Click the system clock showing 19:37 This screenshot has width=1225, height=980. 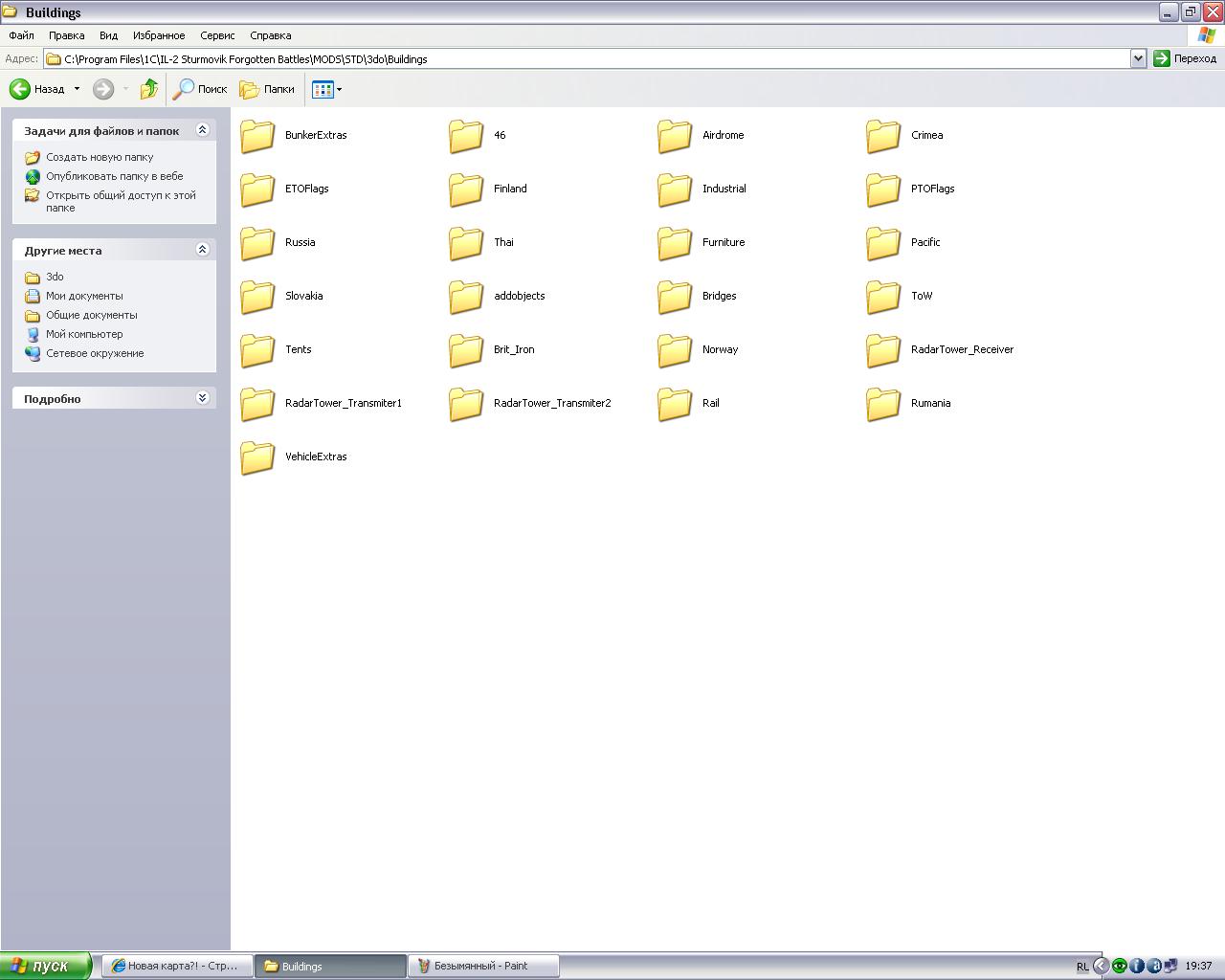(x=1198, y=967)
